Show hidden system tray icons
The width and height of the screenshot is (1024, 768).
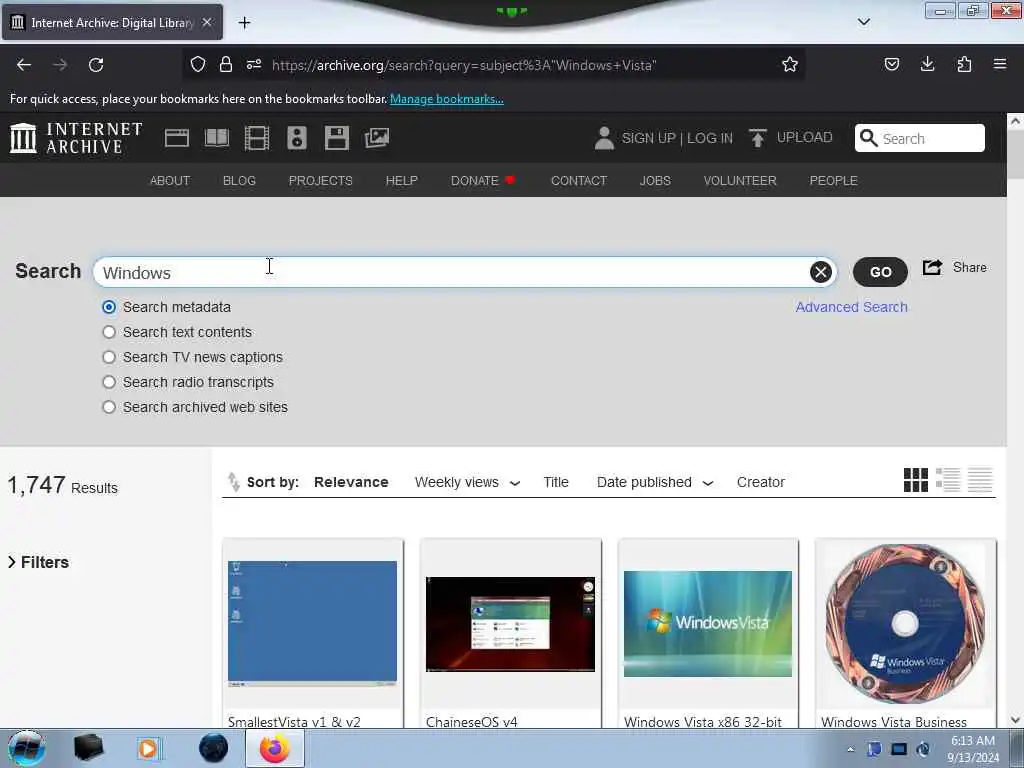point(850,749)
